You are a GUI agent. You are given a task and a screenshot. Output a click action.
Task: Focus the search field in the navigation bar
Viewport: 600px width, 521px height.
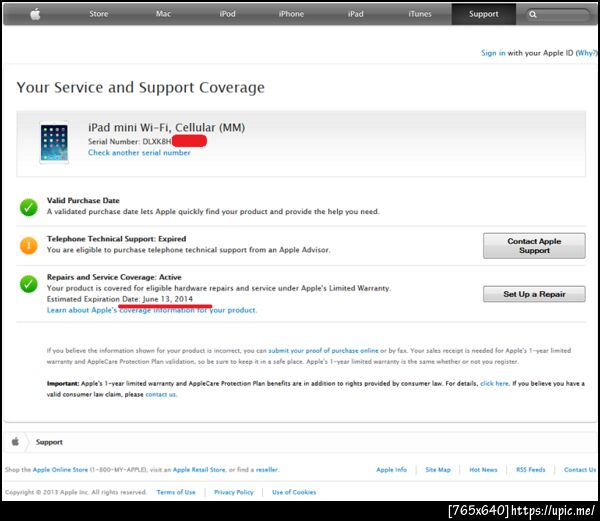click(x=558, y=15)
